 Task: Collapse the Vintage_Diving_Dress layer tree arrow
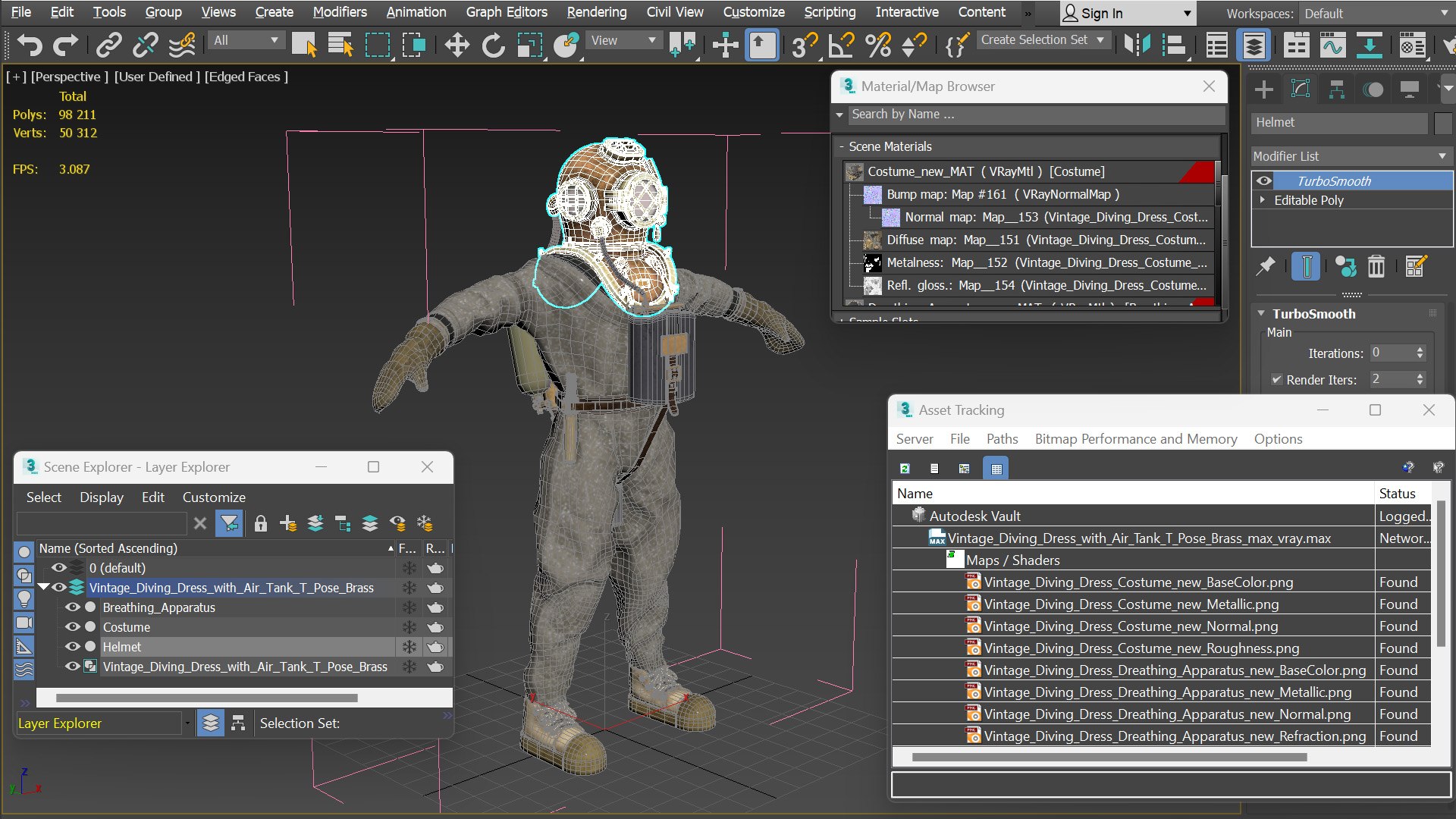click(x=43, y=588)
